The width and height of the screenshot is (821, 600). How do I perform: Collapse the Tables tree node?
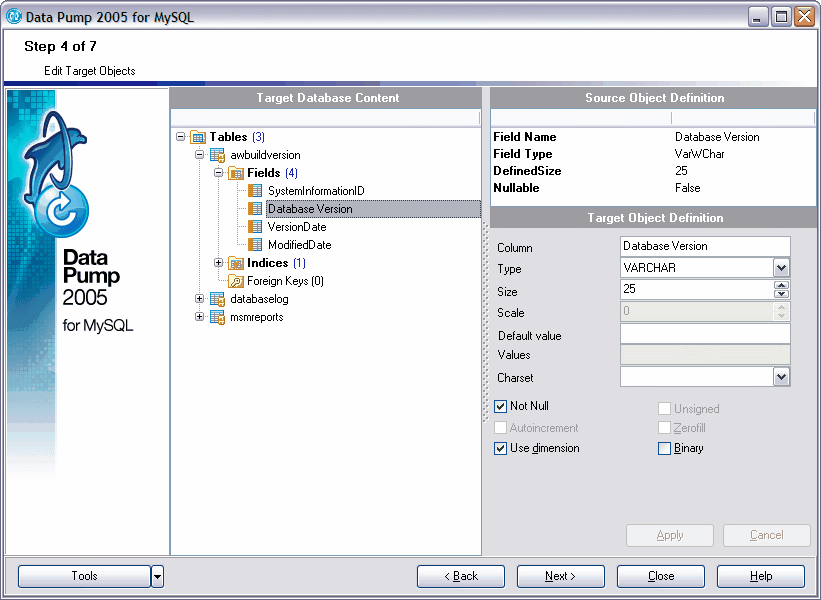pyautogui.click(x=181, y=137)
